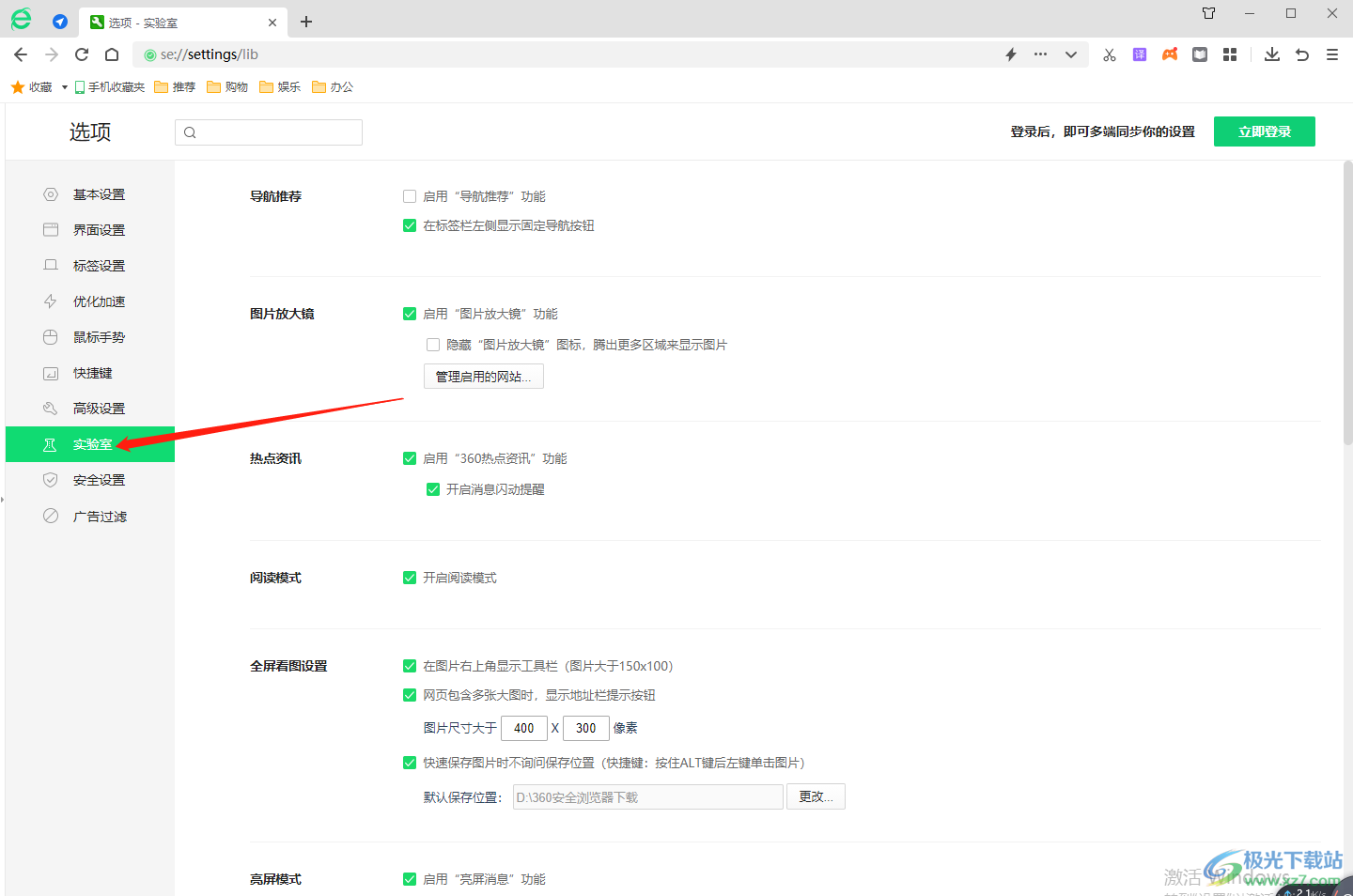Select 基本设置 in the sidebar
Screen dimensions: 1353x896
coord(90,194)
